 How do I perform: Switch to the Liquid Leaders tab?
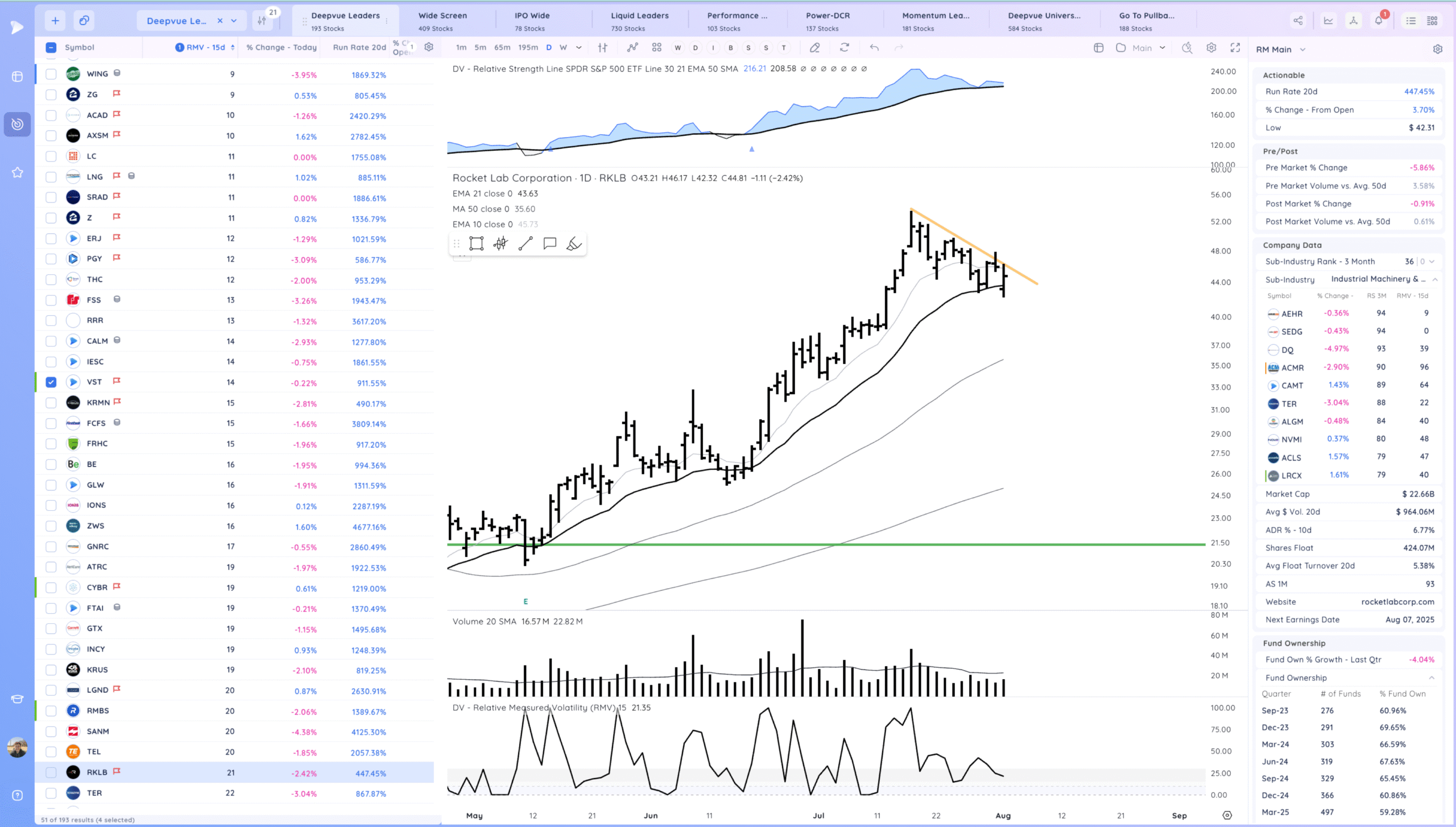pyautogui.click(x=639, y=21)
